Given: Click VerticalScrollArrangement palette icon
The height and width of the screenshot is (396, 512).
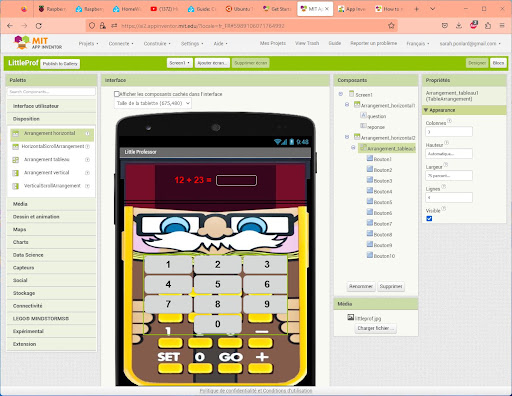Looking at the screenshot, I should (15, 186).
